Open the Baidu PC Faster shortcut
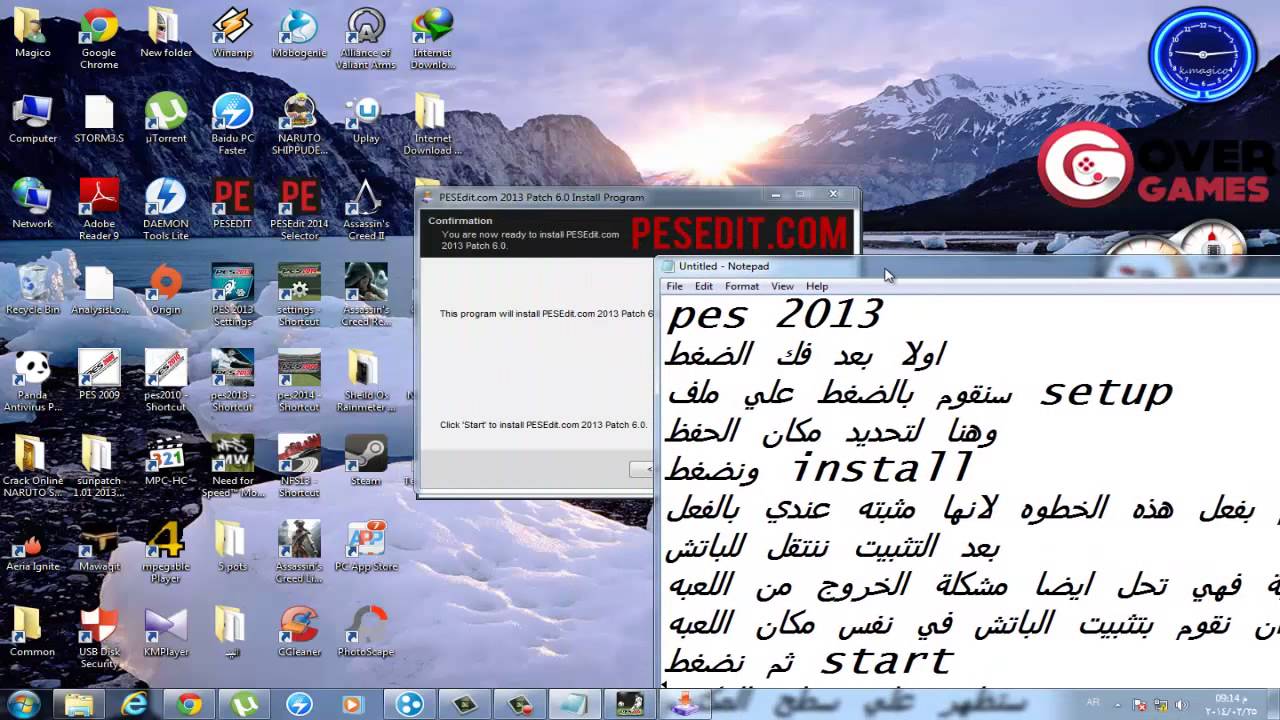The image size is (1280, 720). point(232,124)
